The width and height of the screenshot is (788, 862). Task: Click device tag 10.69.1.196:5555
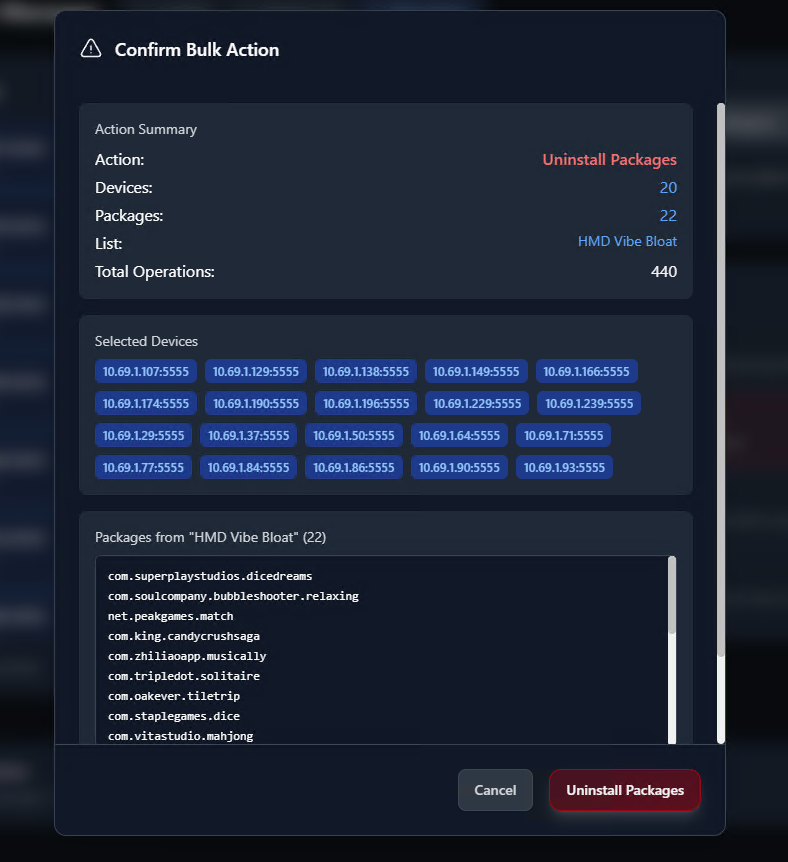366,404
